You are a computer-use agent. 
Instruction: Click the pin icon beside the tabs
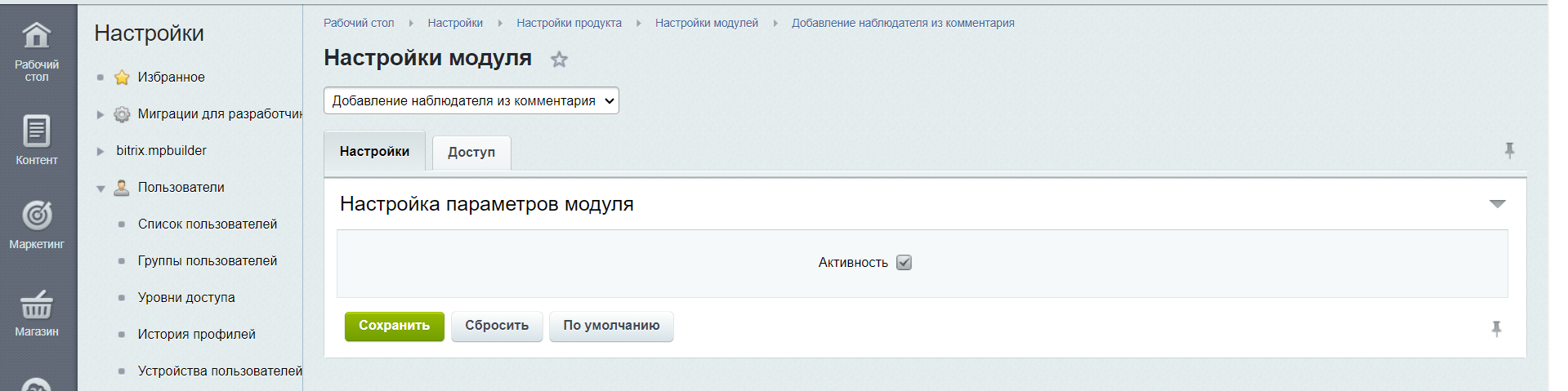(x=1509, y=150)
